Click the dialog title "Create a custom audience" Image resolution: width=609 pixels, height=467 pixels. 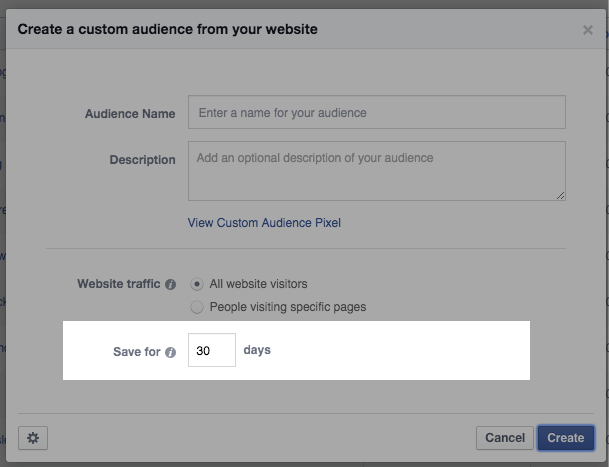tap(168, 30)
